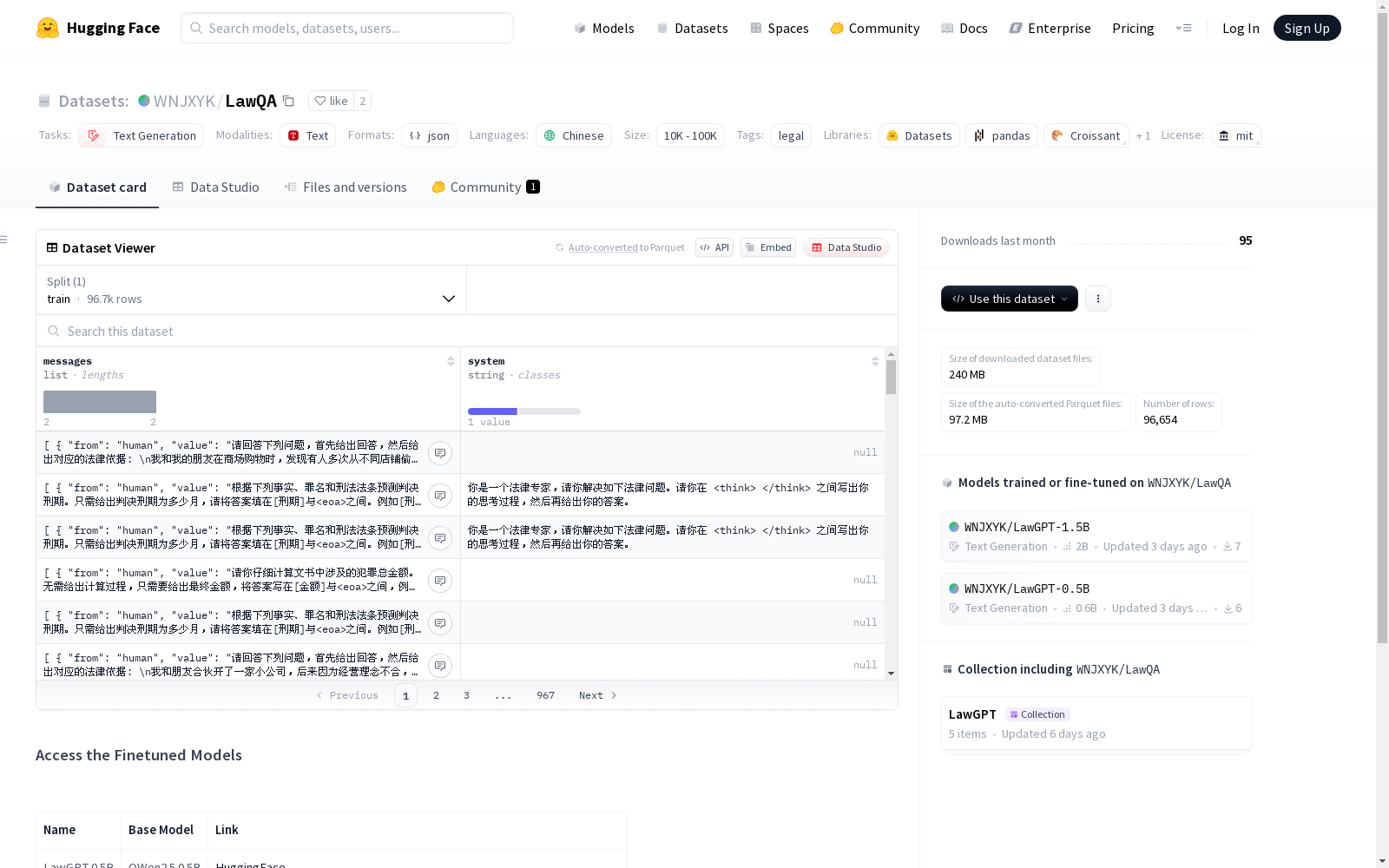The image size is (1389, 868).
Task: Open the dataset options three-dot menu
Action: pos(1098,299)
